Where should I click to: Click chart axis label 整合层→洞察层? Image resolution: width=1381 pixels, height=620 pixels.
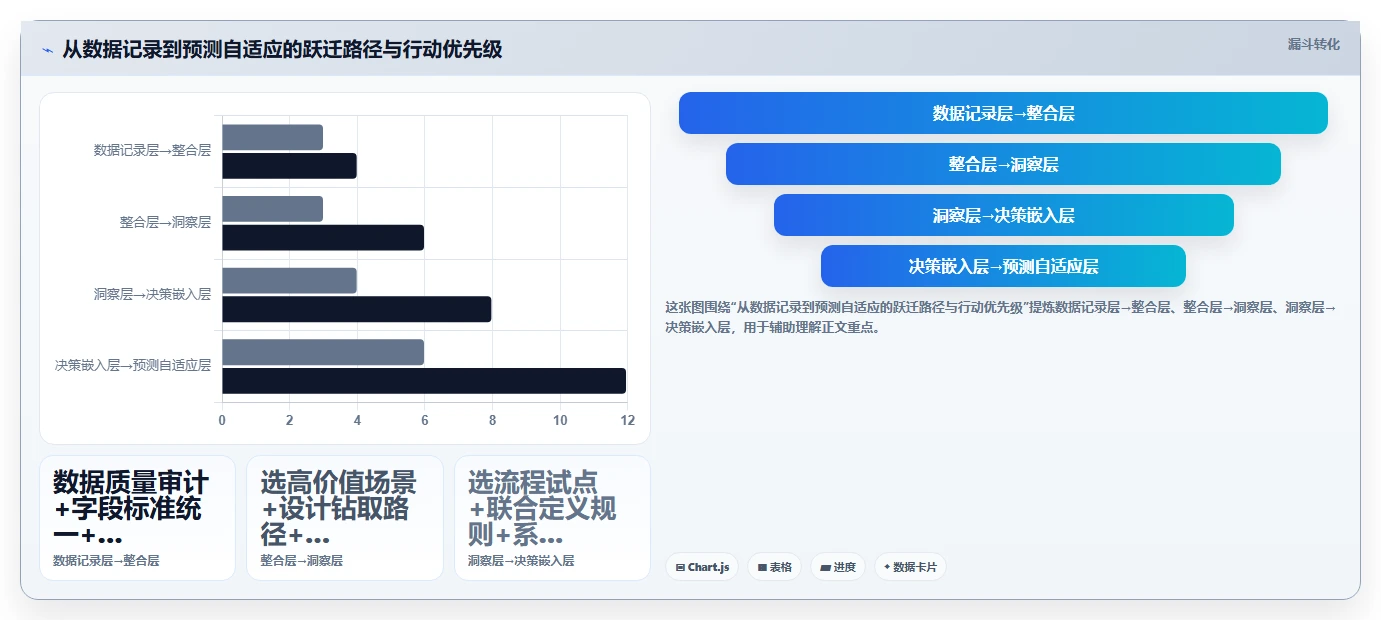pyautogui.click(x=165, y=222)
